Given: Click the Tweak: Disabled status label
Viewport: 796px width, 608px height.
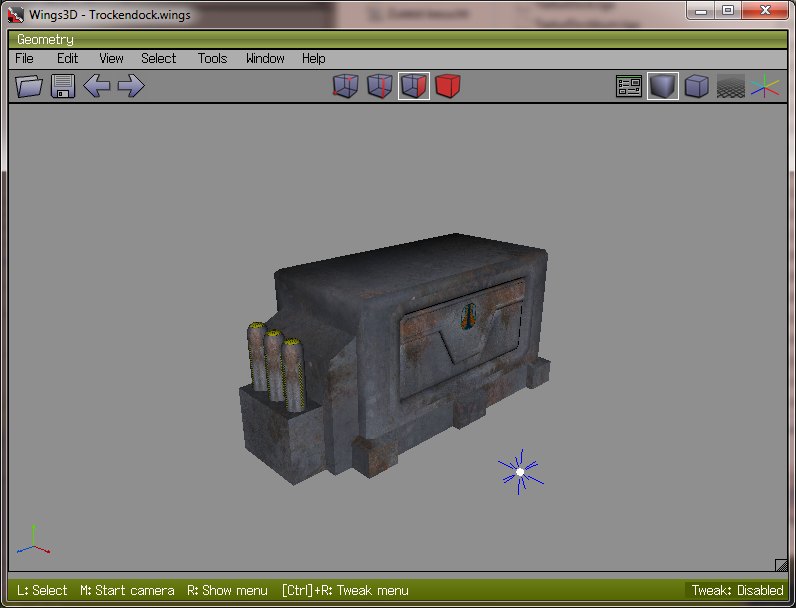Looking at the screenshot, I should (x=737, y=590).
